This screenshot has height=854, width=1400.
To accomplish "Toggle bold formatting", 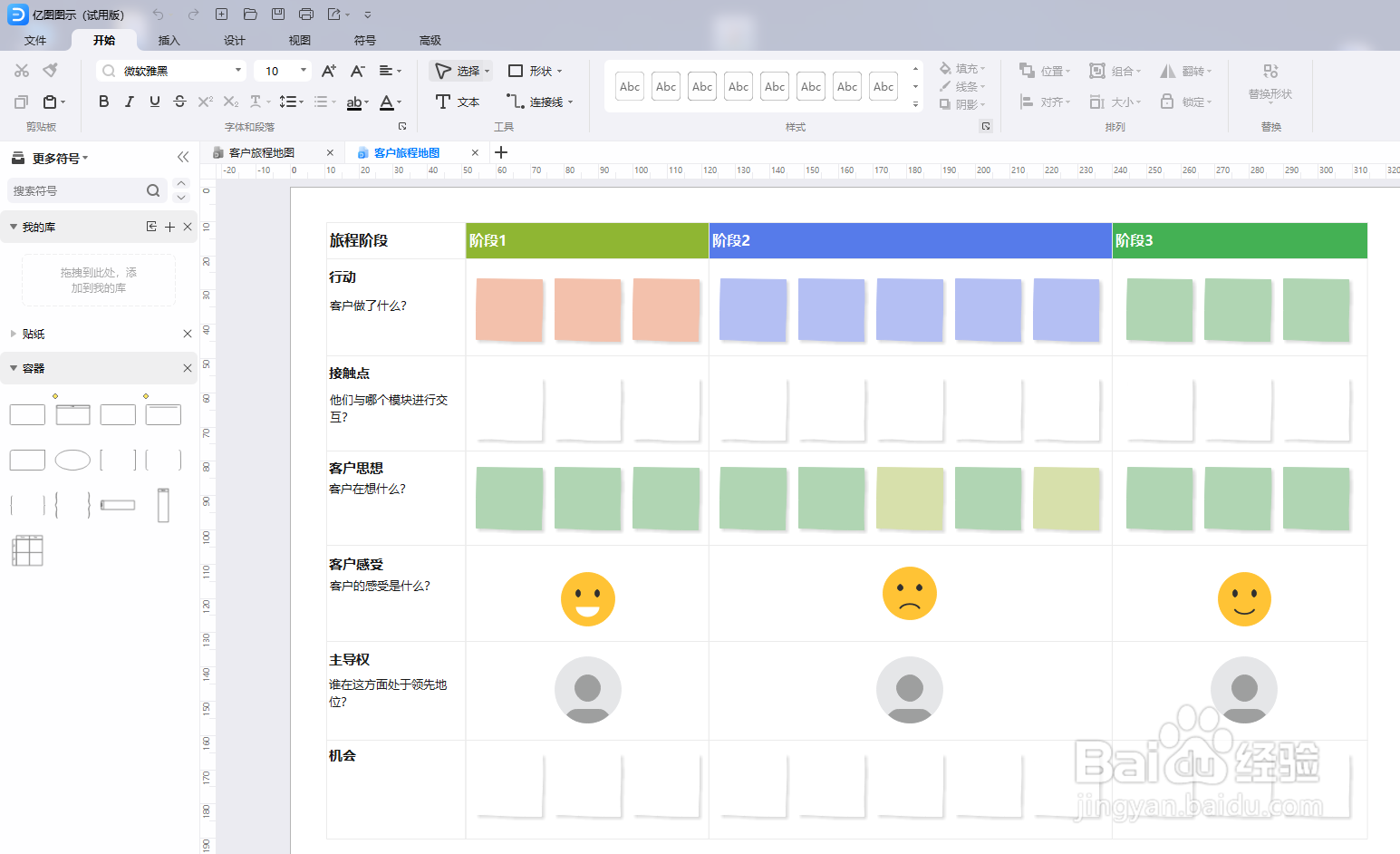I will [104, 102].
